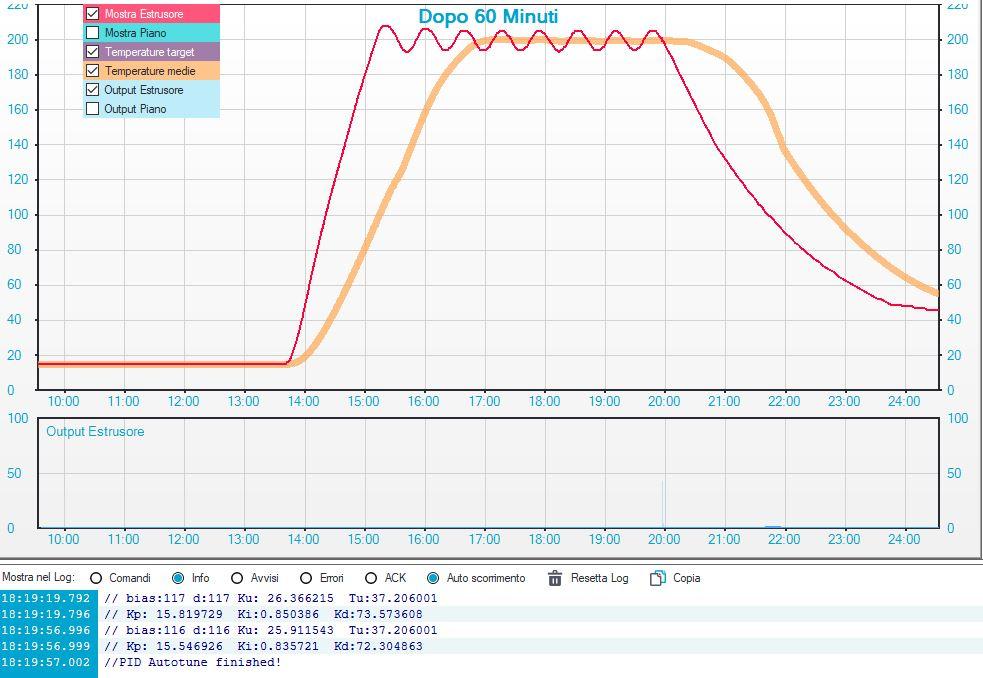Select the Comandi log filter radio
Image resolution: width=983 pixels, height=678 pixels.
coord(96,578)
